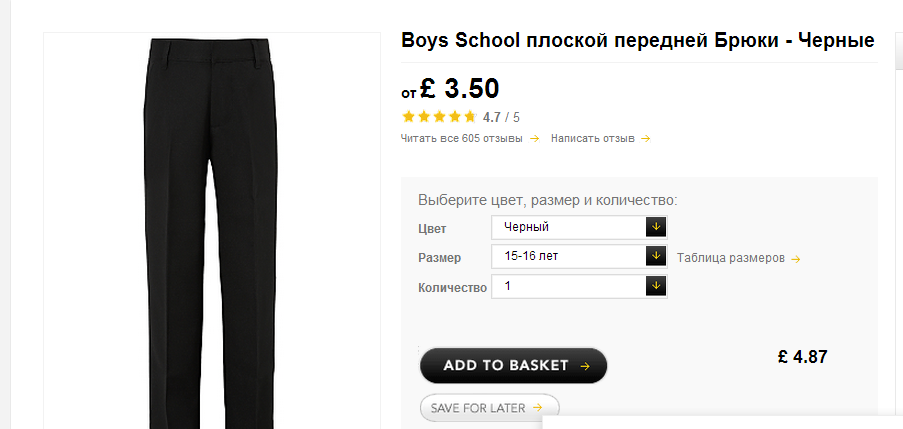Expand the Размер dropdown showing 15-16 лет
Image resolution: width=903 pixels, height=429 pixels.
click(579, 257)
